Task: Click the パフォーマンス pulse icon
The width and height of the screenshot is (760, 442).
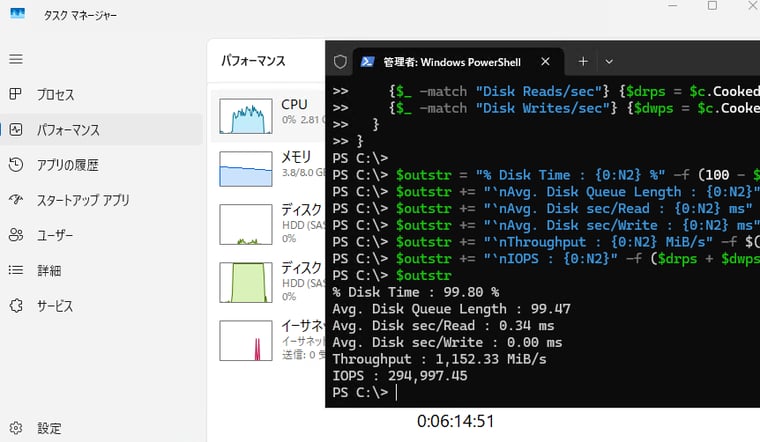Action: [x=16, y=129]
